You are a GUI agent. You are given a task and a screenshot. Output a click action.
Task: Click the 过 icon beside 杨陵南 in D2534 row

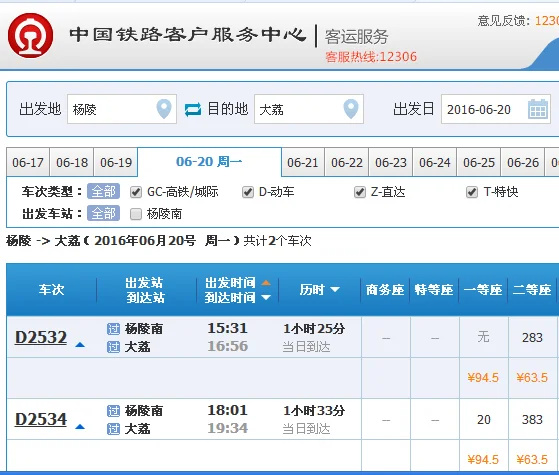pyautogui.click(x=113, y=411)
